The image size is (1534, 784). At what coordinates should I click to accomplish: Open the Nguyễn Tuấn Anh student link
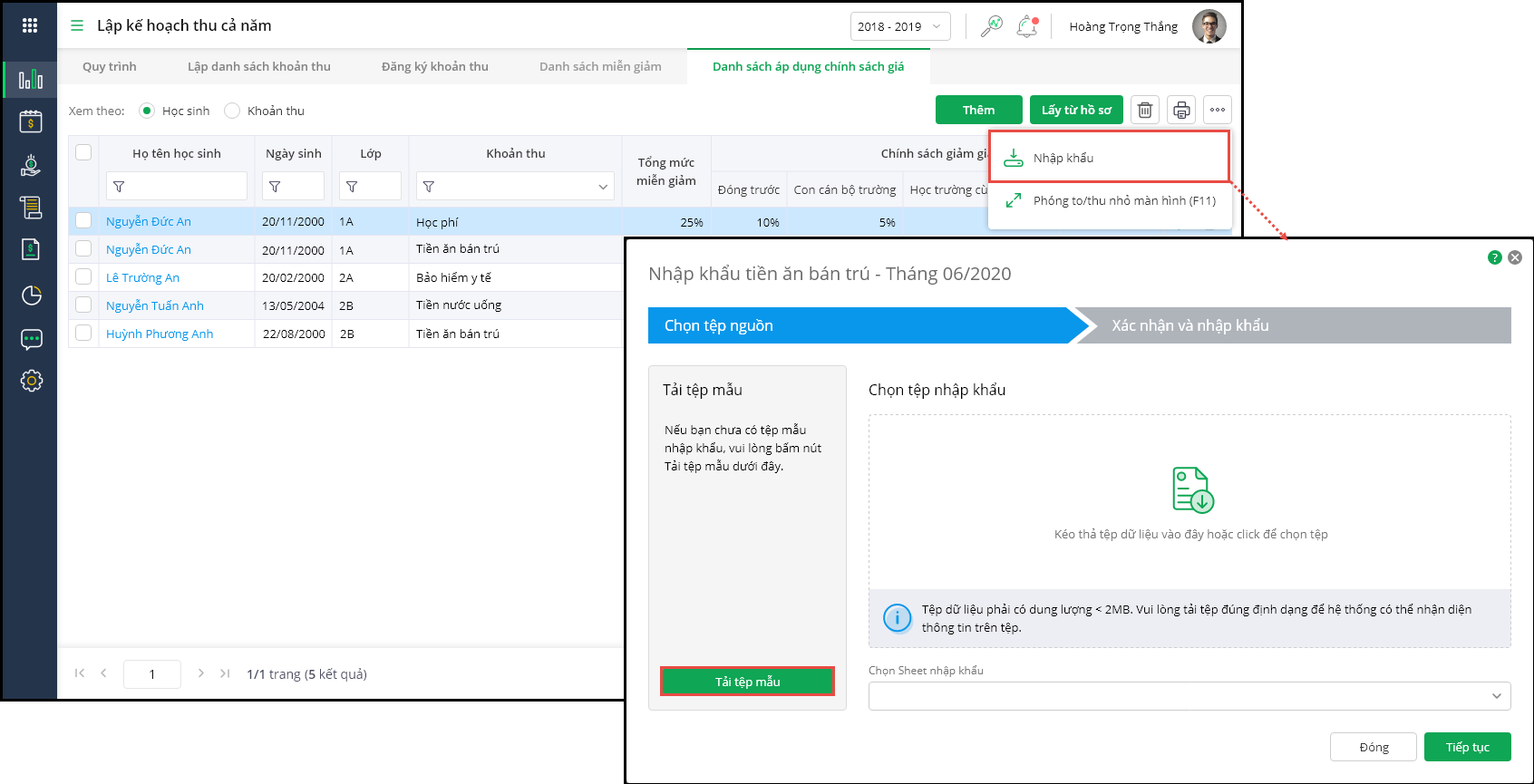tap(155, 305)
